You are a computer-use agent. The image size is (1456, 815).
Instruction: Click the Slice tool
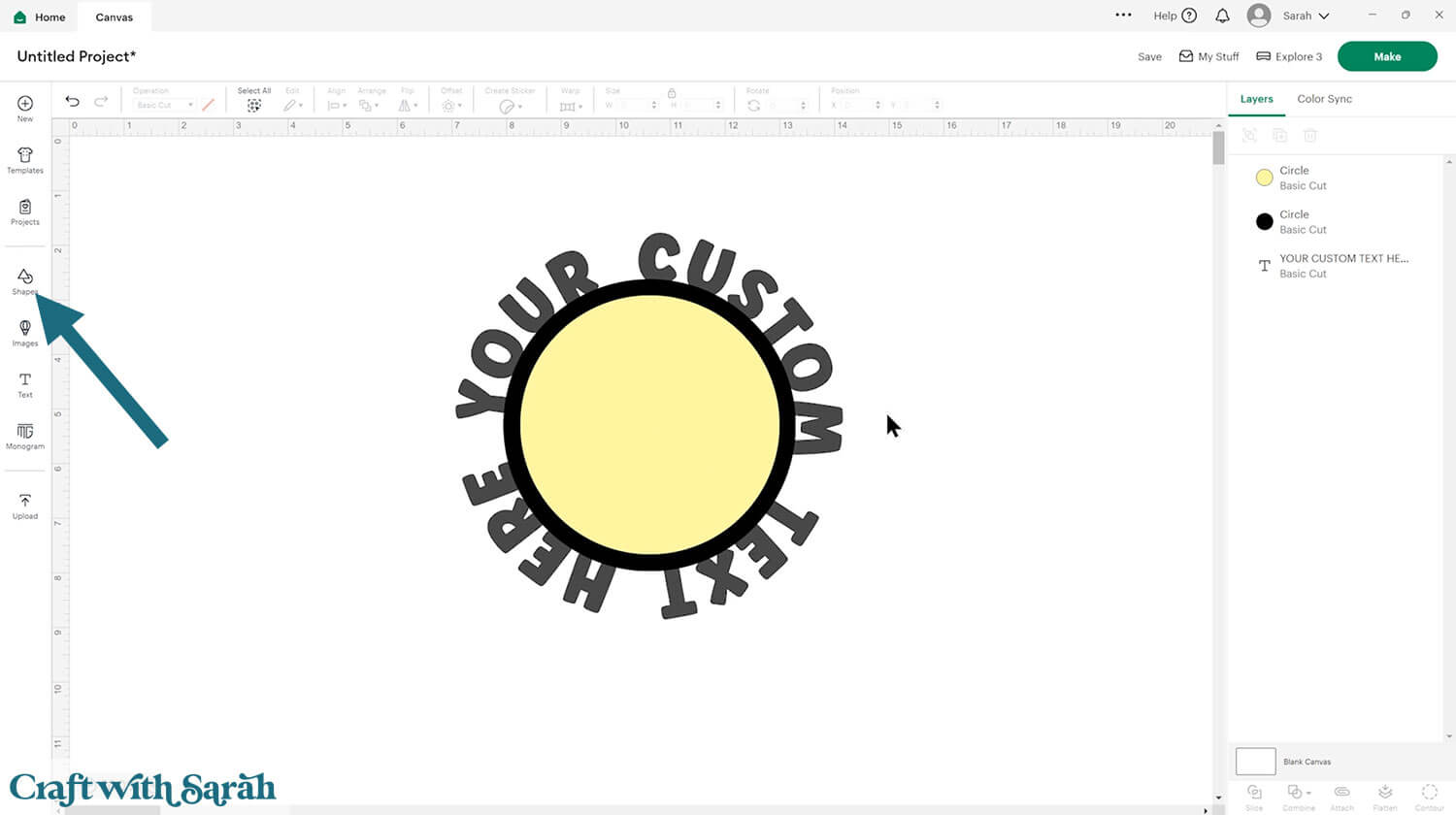1254,796
